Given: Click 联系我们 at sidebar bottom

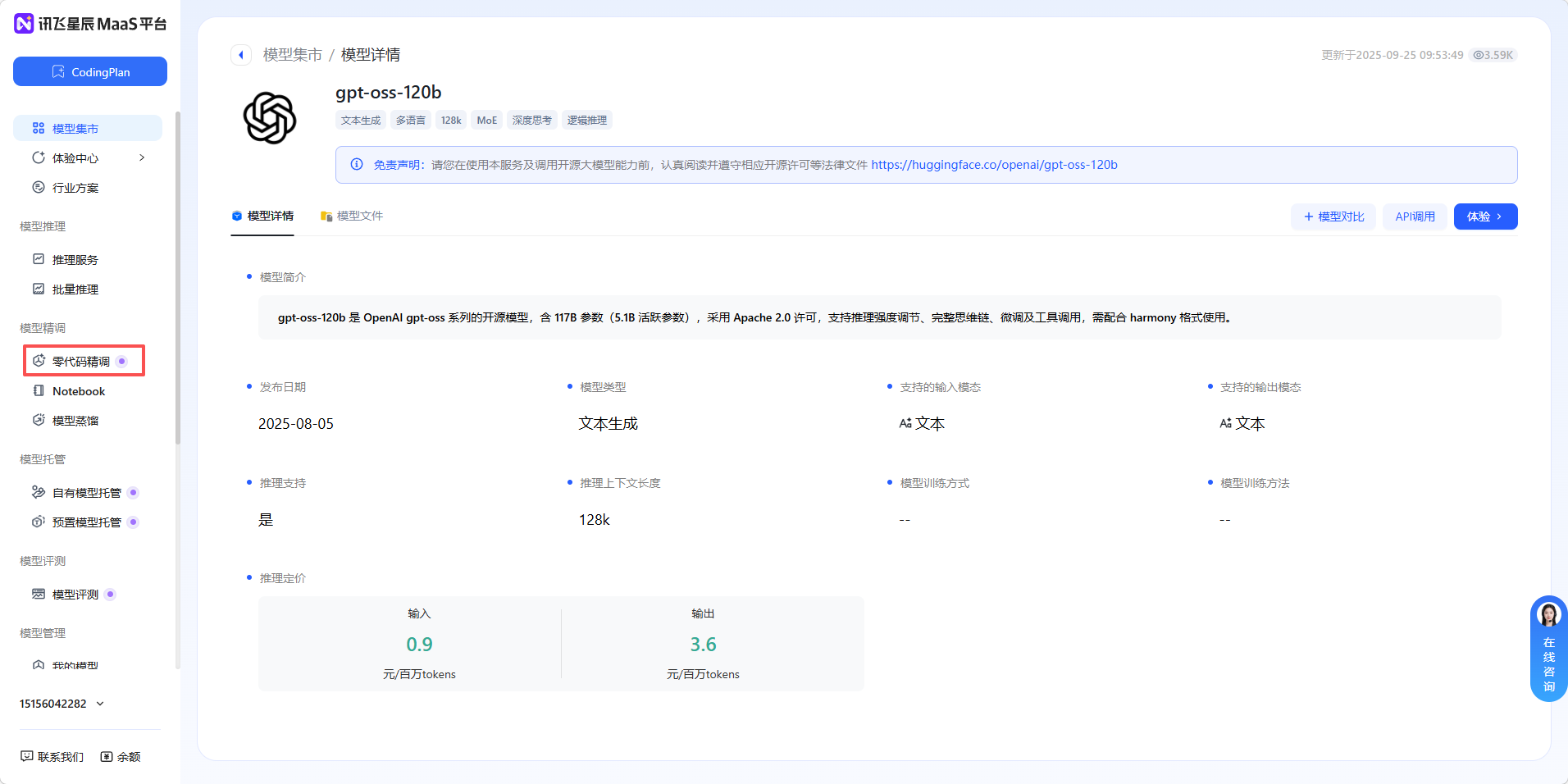Looking at the screenshot, I should tap(52, 756).
